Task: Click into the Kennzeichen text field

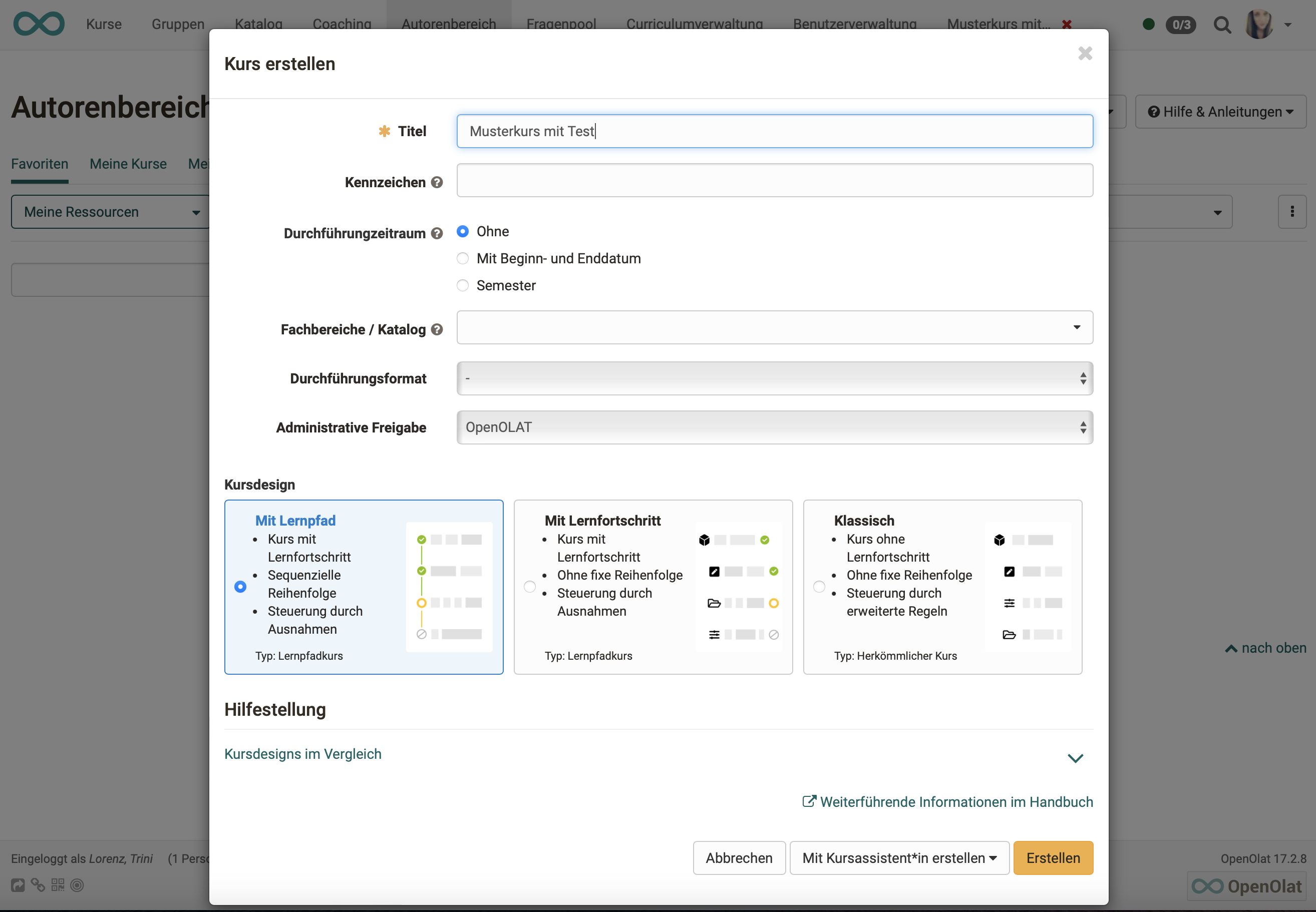Action: tap(774, 181)
